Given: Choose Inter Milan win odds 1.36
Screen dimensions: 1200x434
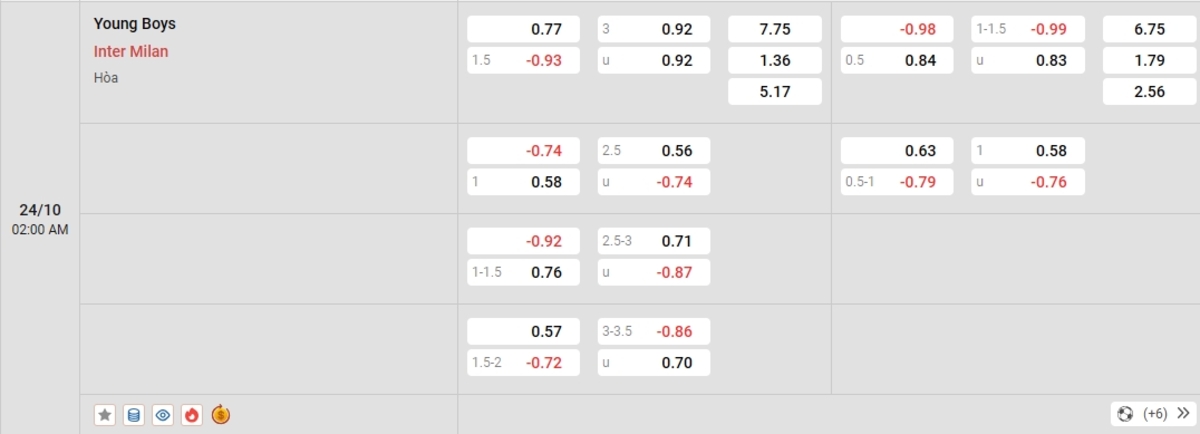Looking at the screenshot, I should pyautogui.click(x=775, y=60).
